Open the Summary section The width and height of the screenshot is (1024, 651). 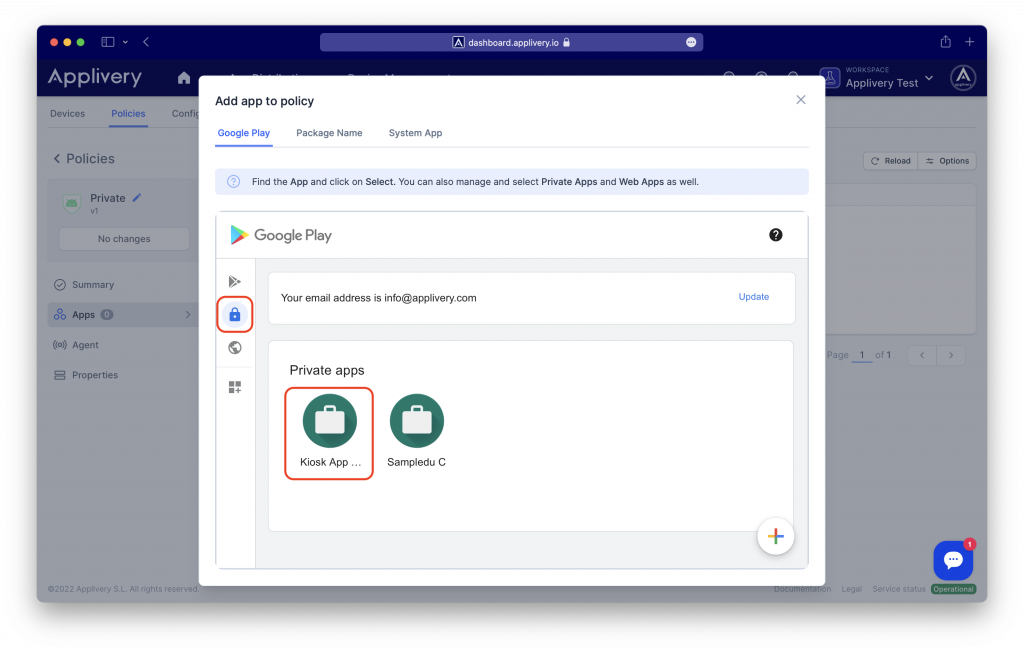[x=92, y=285]
